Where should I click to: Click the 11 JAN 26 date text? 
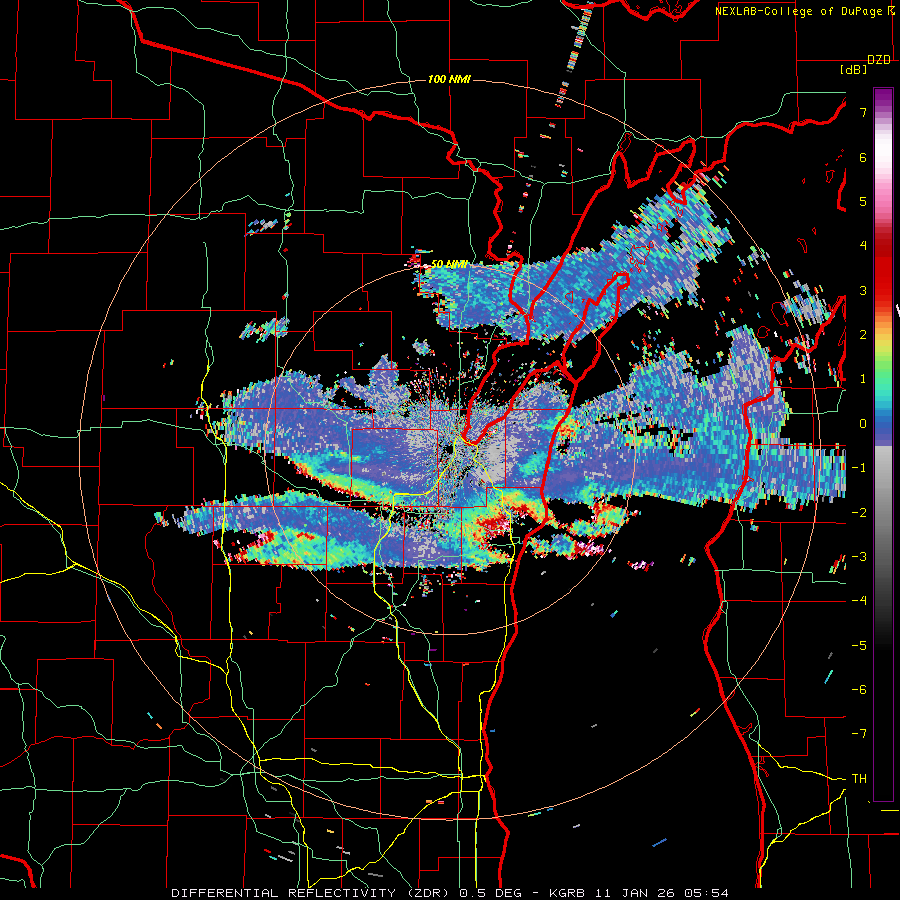[634, 893]
